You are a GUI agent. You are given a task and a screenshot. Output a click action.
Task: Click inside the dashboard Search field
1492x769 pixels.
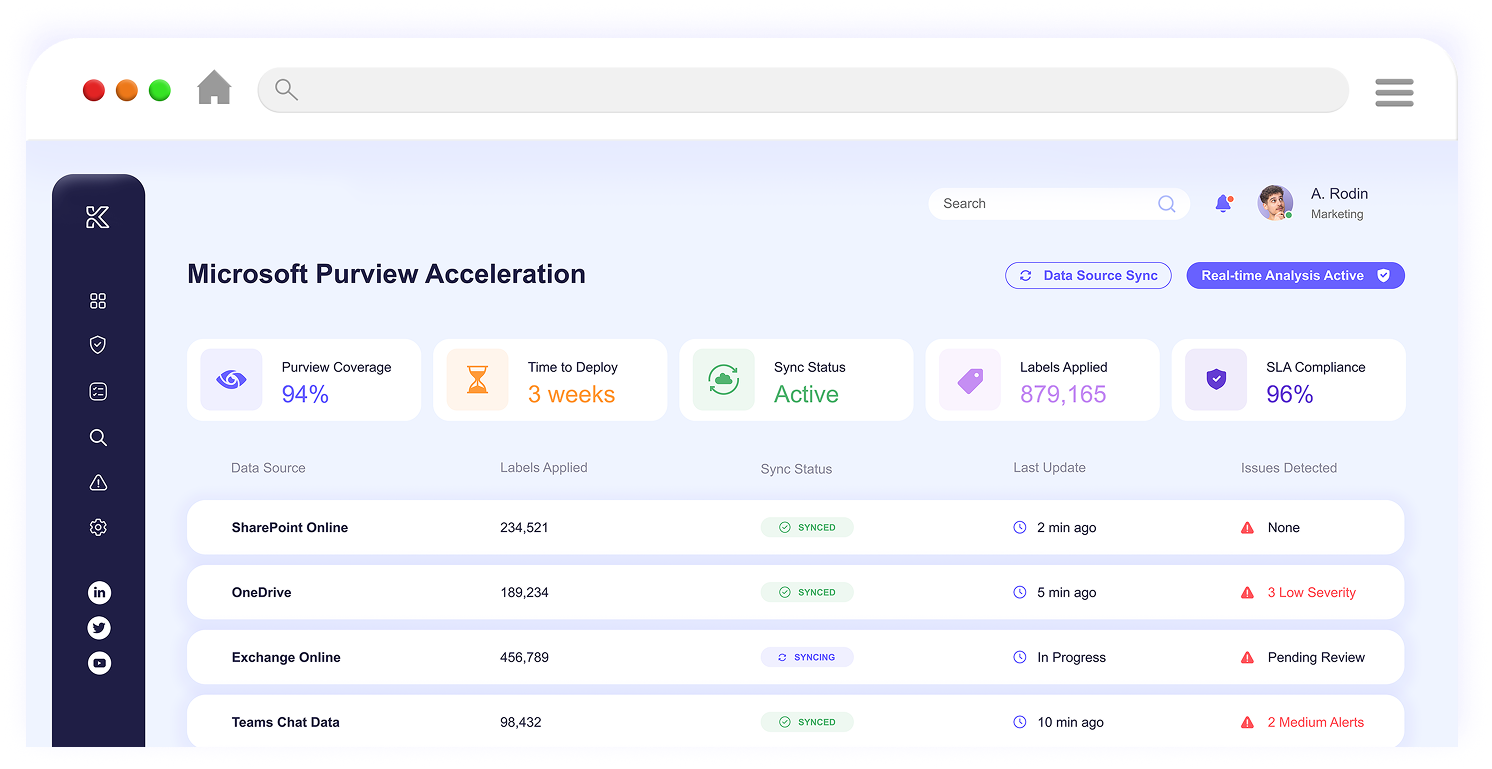click(1045, 204)
